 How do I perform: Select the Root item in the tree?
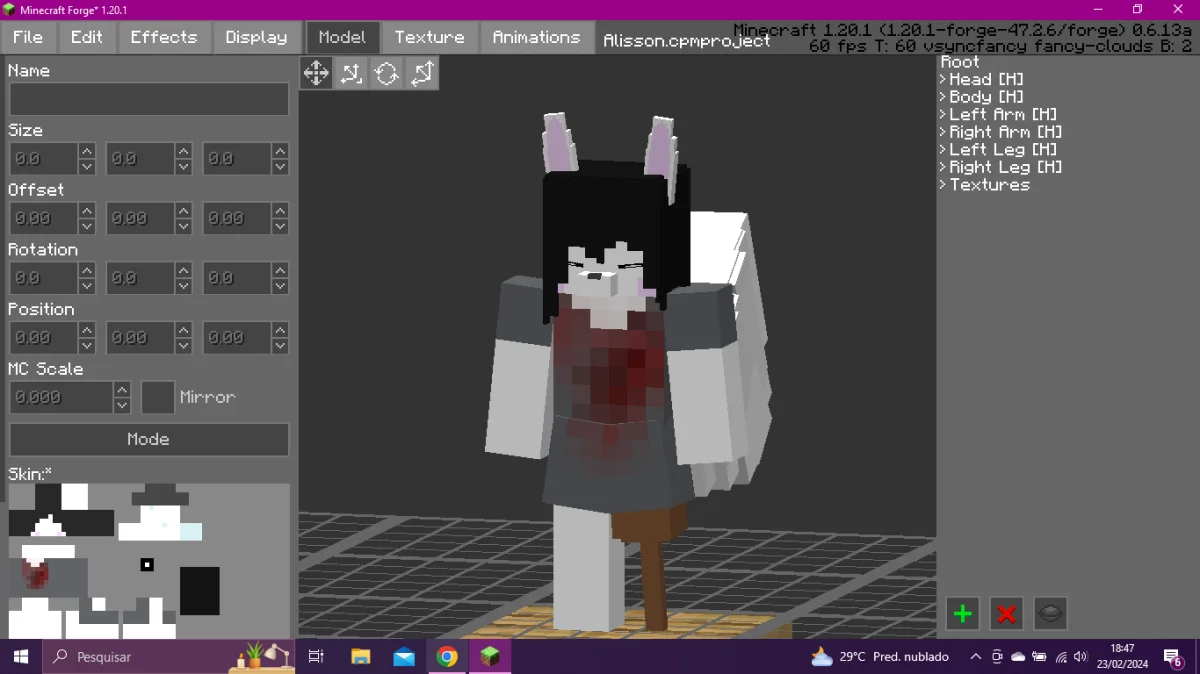coord(960,62)
